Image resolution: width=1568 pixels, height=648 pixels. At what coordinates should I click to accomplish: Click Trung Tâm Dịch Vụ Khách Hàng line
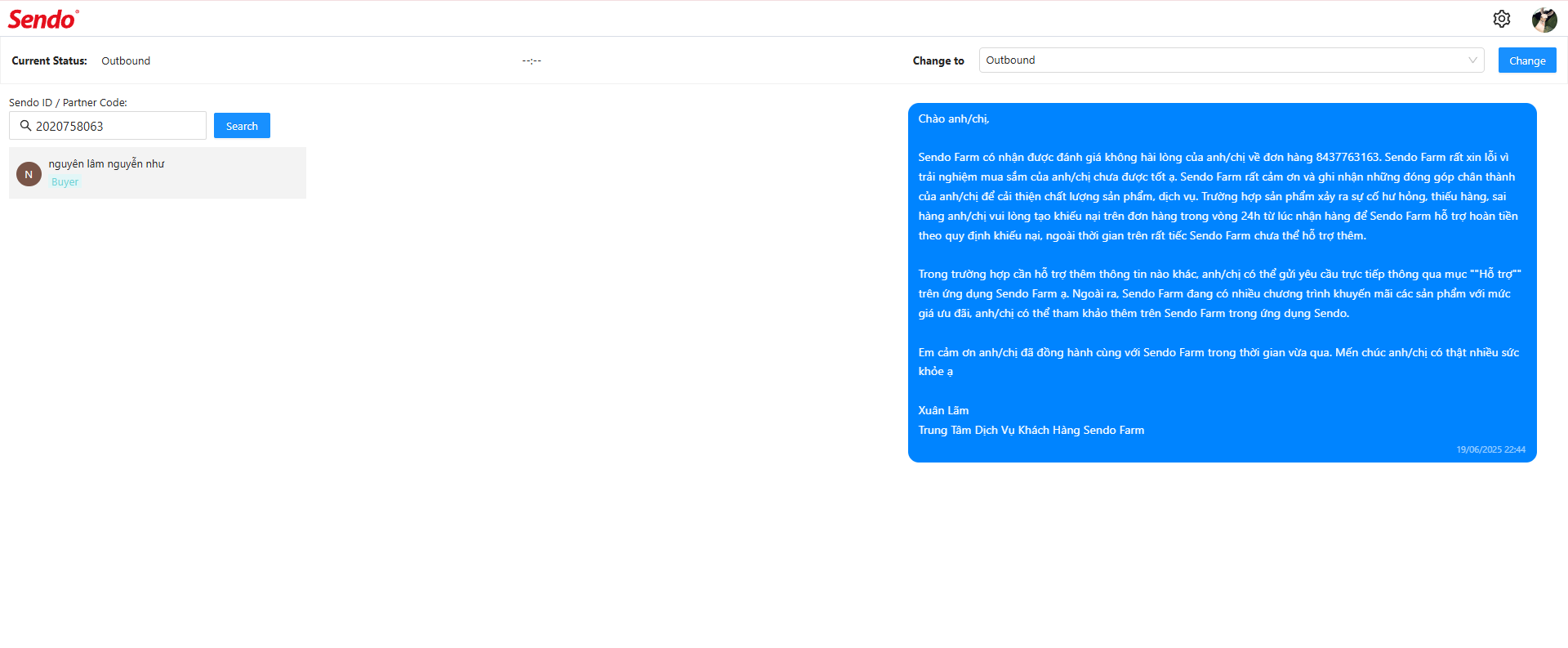[x=1031, y=431]
